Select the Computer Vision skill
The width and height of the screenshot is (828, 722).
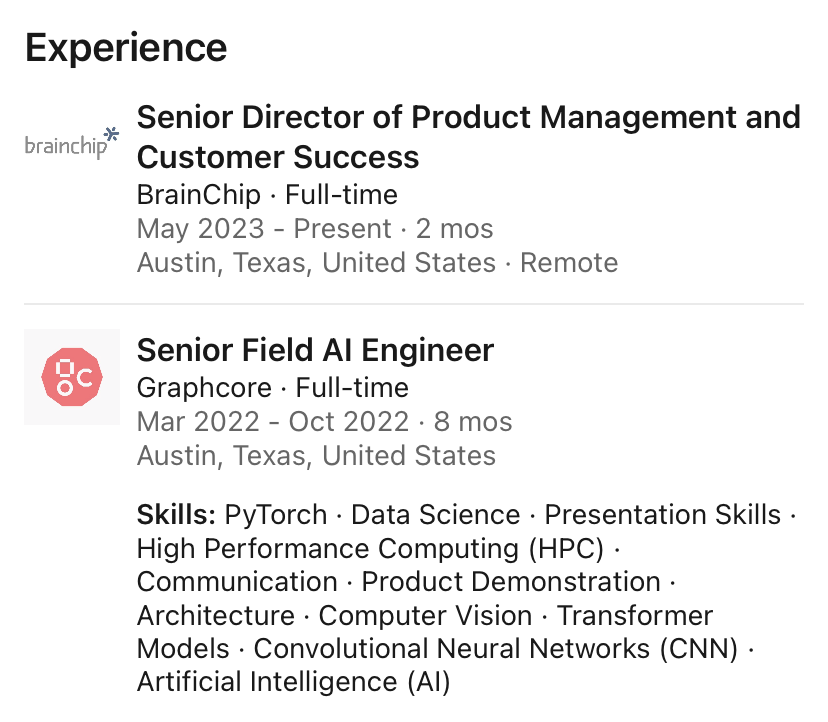pos(425,615)
